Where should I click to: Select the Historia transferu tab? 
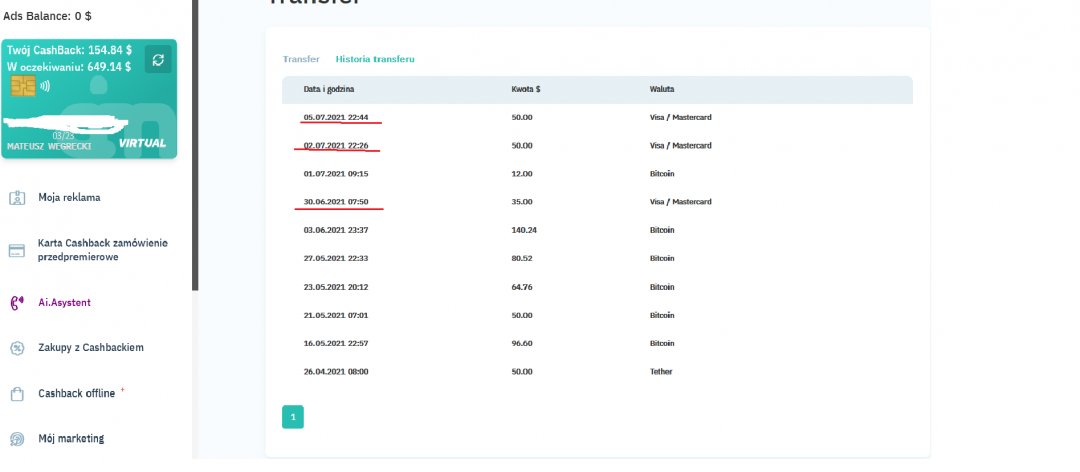[375, 59]
